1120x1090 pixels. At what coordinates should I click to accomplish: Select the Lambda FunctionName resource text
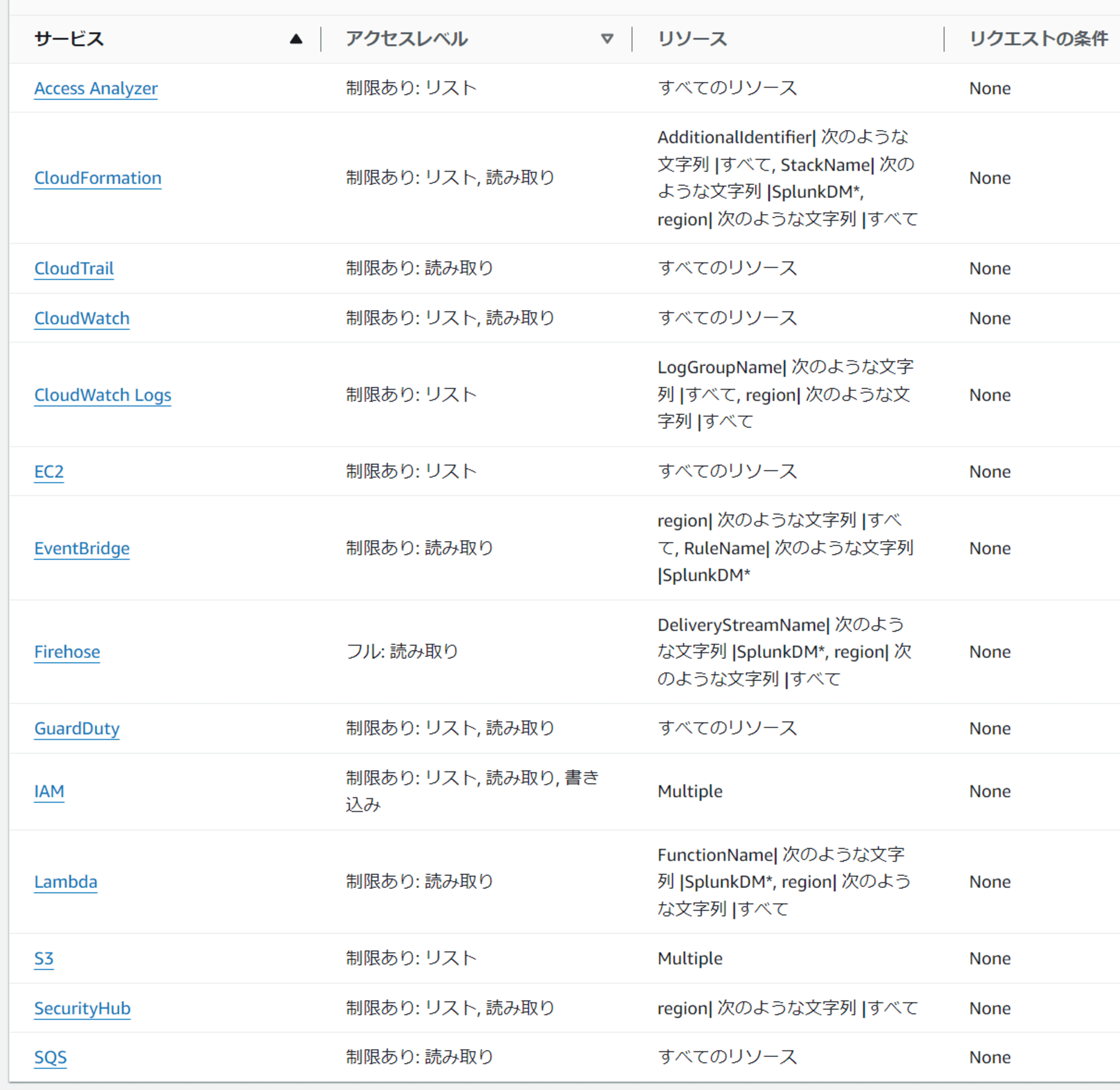coord(784,882)
